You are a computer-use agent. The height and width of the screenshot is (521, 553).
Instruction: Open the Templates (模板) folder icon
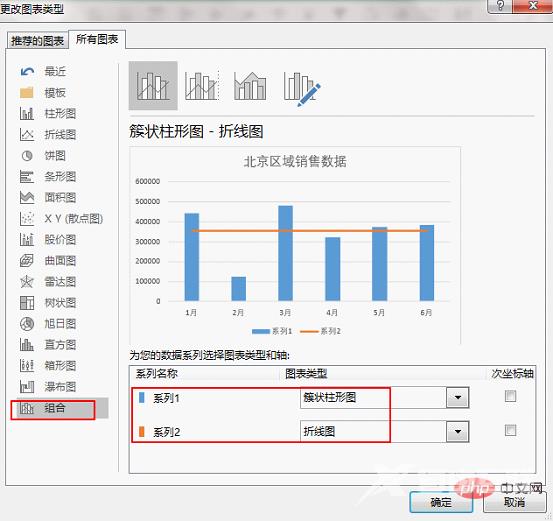27,93
